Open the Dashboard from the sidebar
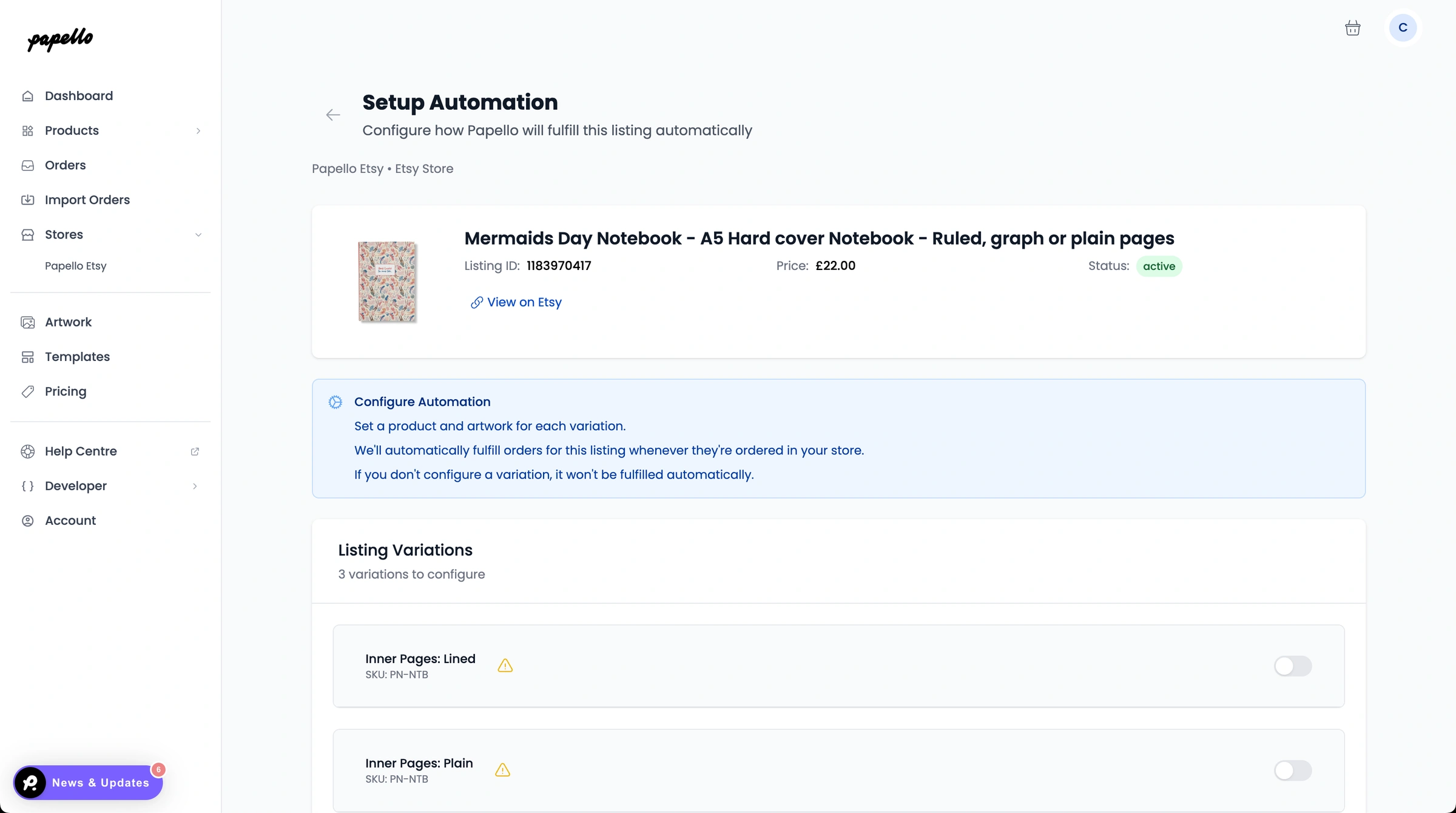The height and width of the screenshot is (813, 1456). pos(78,95)
